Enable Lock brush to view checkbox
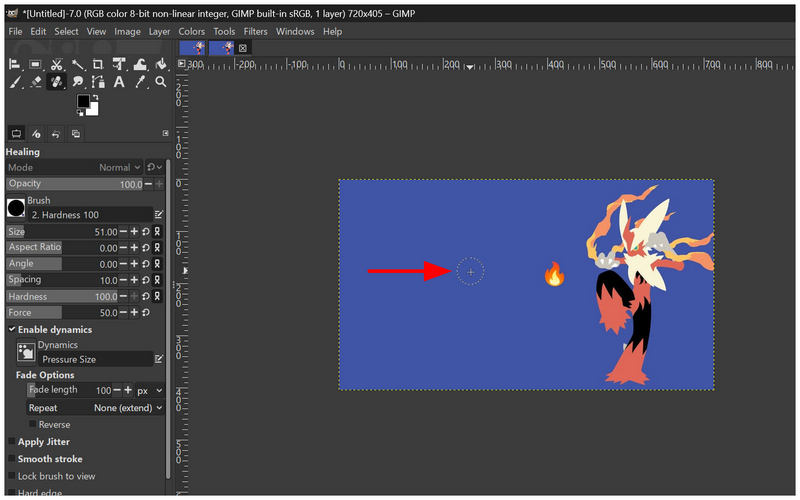The image size is (800, 500). click(x=12, y=476)
